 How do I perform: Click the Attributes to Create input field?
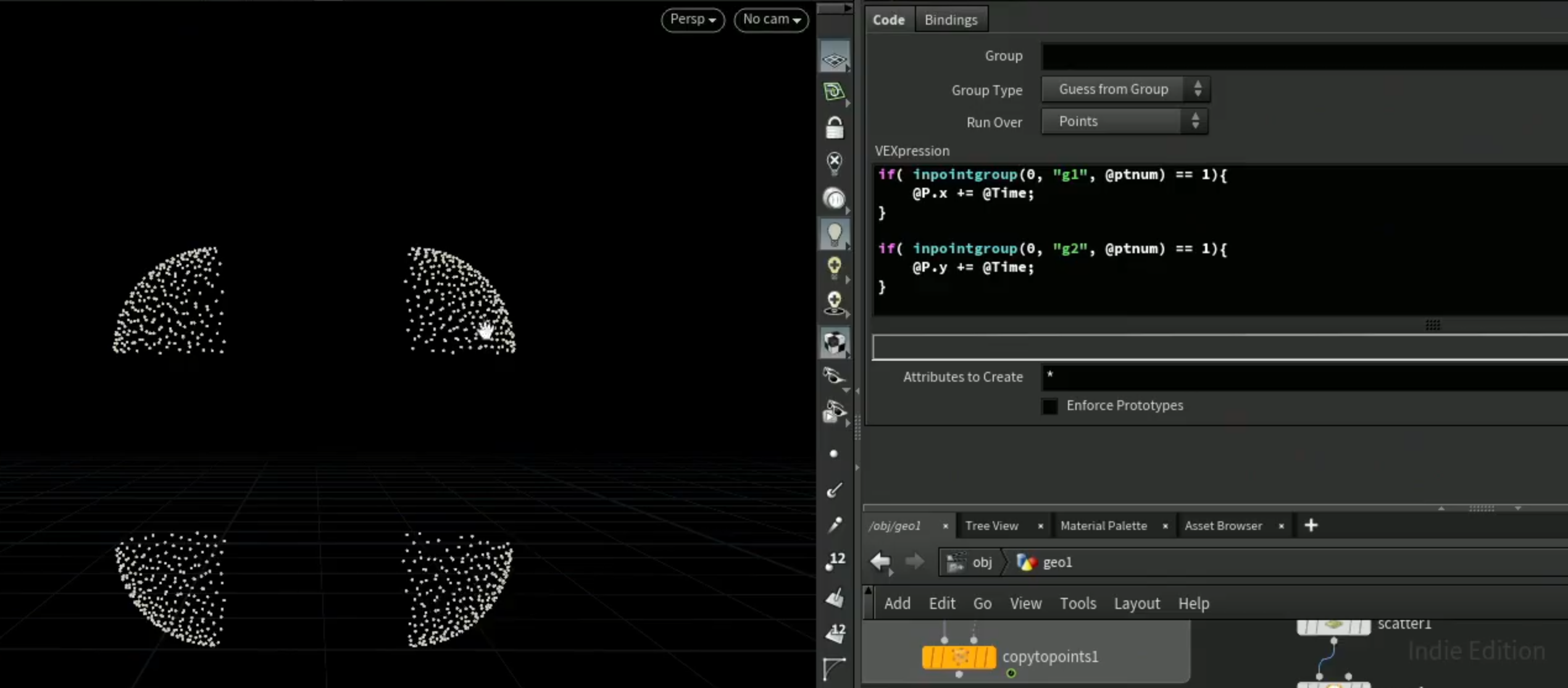coord(1304,377)
